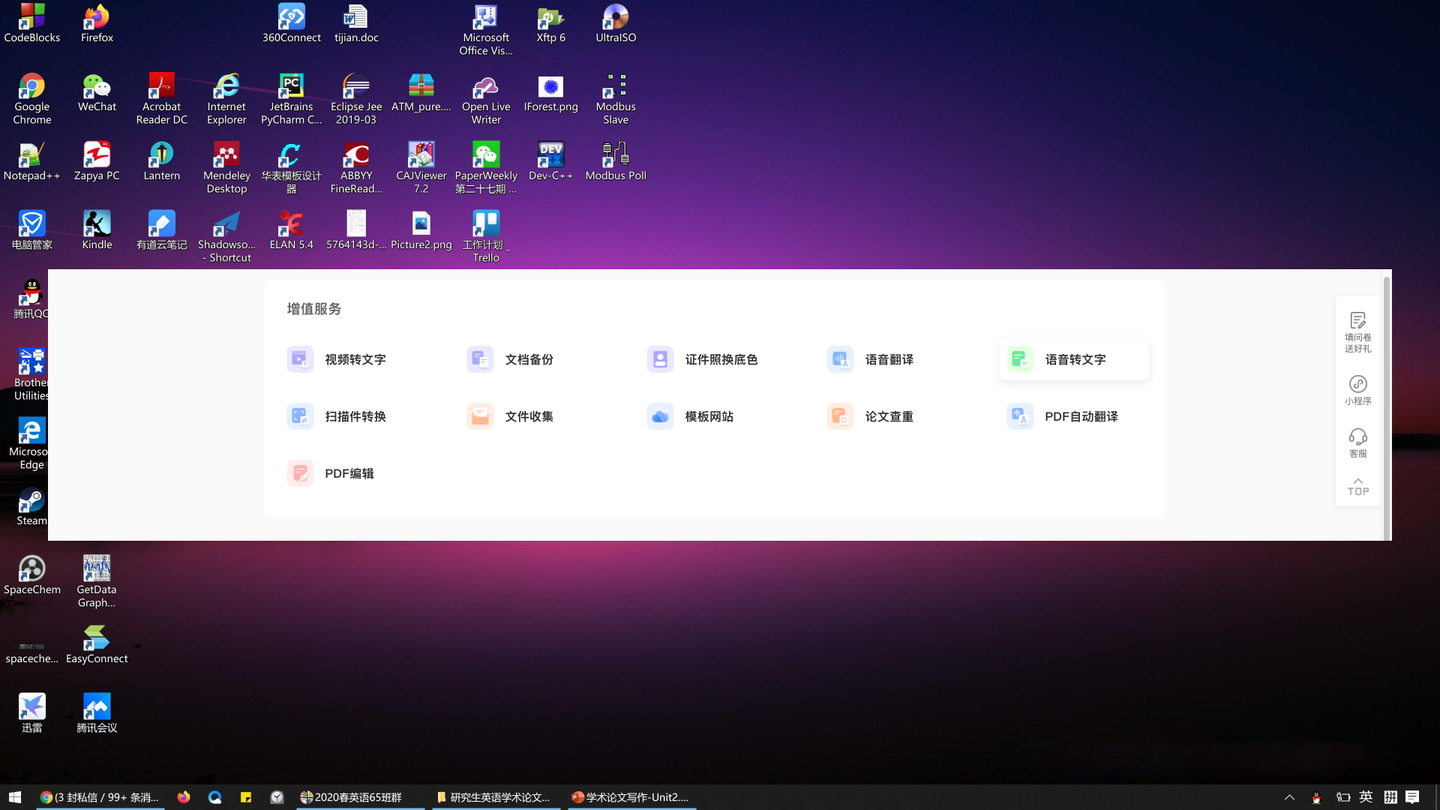This screenshot has width=1440, height=810.
Task: Open PDF编辑 editing service
Action: click(x=331, y=473)
